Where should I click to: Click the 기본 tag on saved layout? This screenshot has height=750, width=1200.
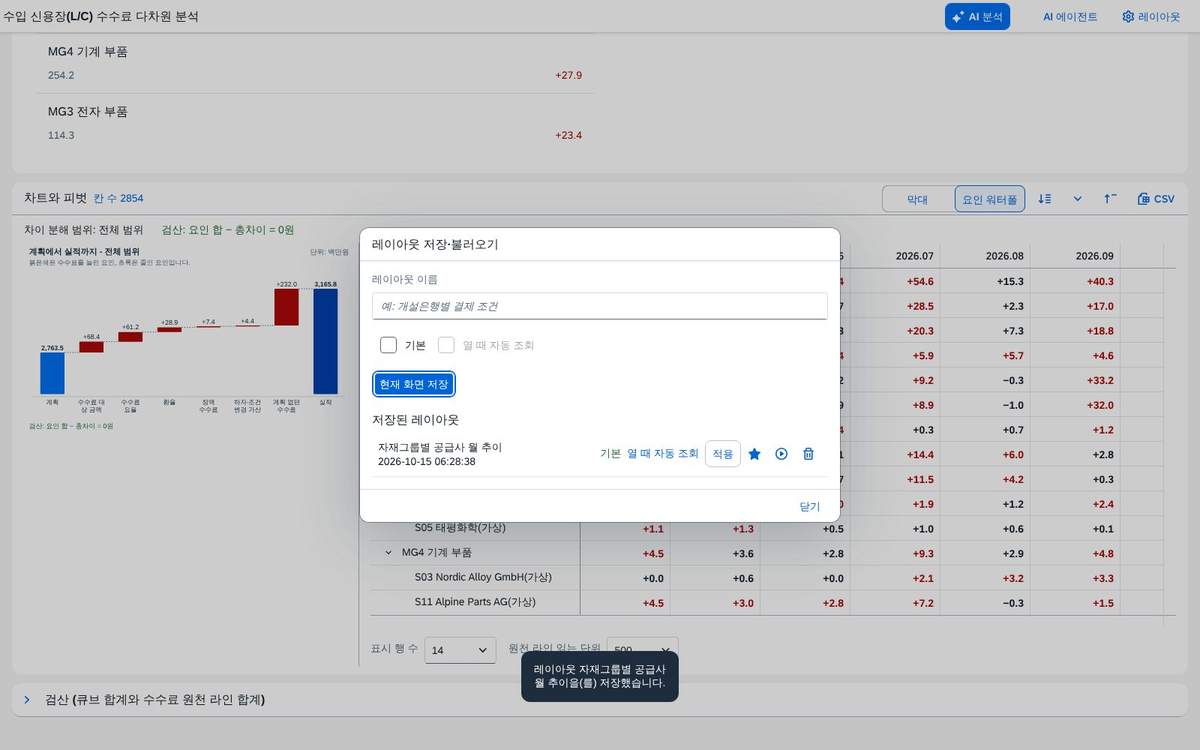pyautogui.click(x=610, y=454)
